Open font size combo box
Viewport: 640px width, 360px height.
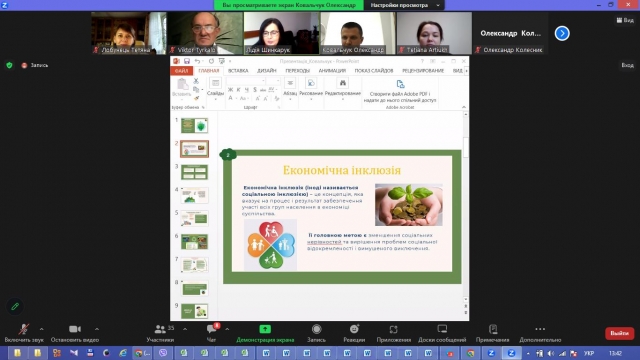point(273,81)
